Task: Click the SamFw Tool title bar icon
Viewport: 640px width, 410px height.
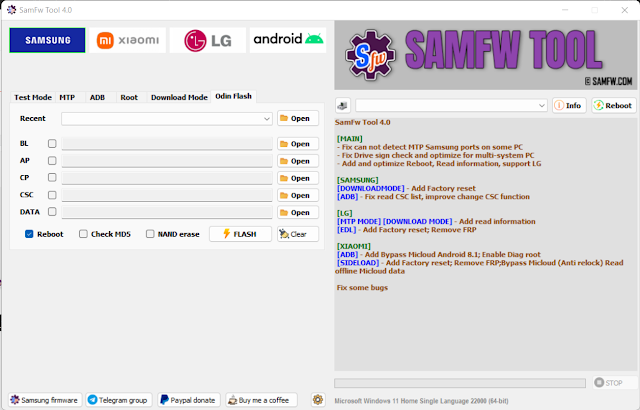Action: pyautogui.click(x=11, y=10)
